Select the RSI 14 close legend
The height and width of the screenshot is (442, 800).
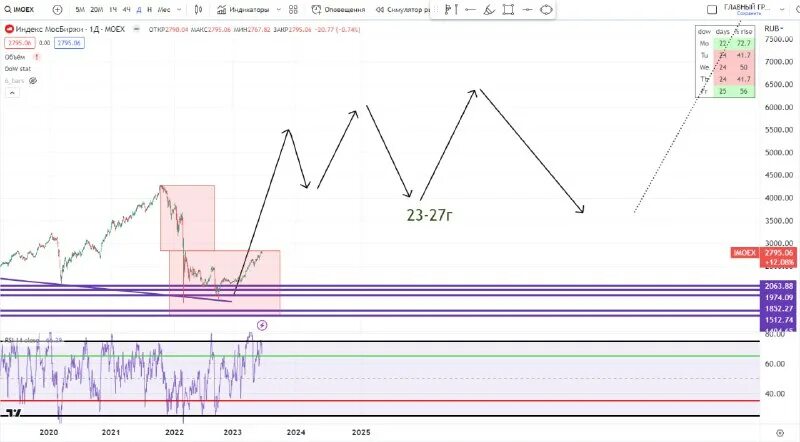(x=22, y=340)
